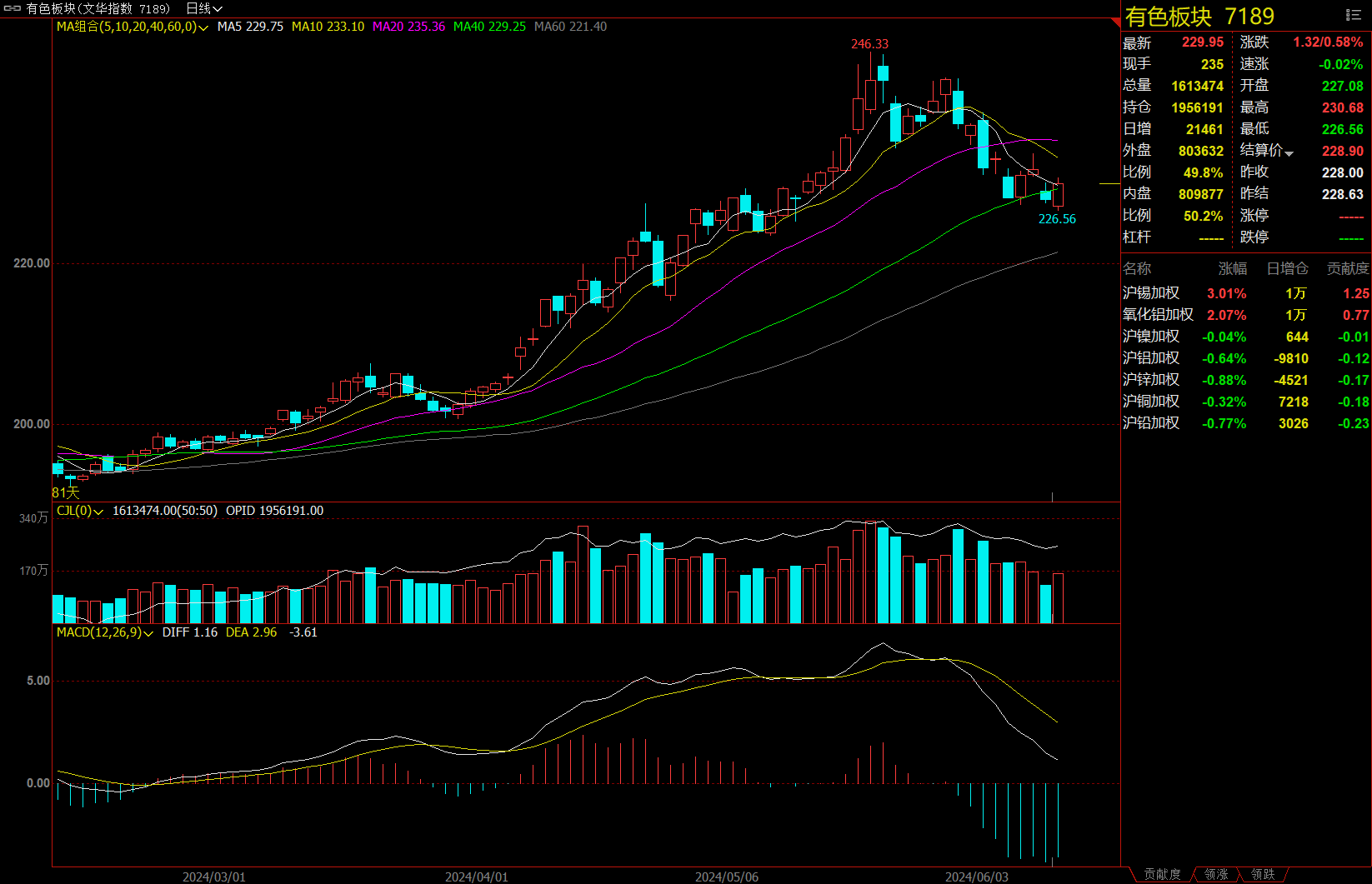This screenshot has width=1372, height=884.
Task: Click the 昨结 228.63 value
Action: (x=1343, y=194)
